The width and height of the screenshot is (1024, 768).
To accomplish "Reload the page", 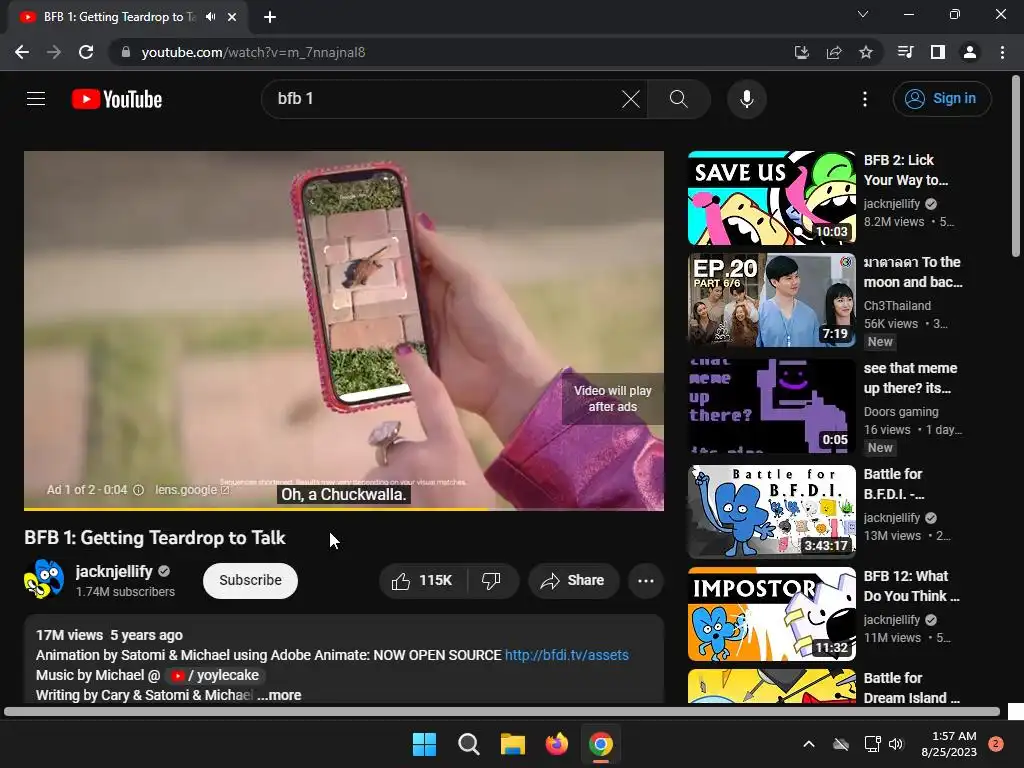I will [x=86, y=52].
